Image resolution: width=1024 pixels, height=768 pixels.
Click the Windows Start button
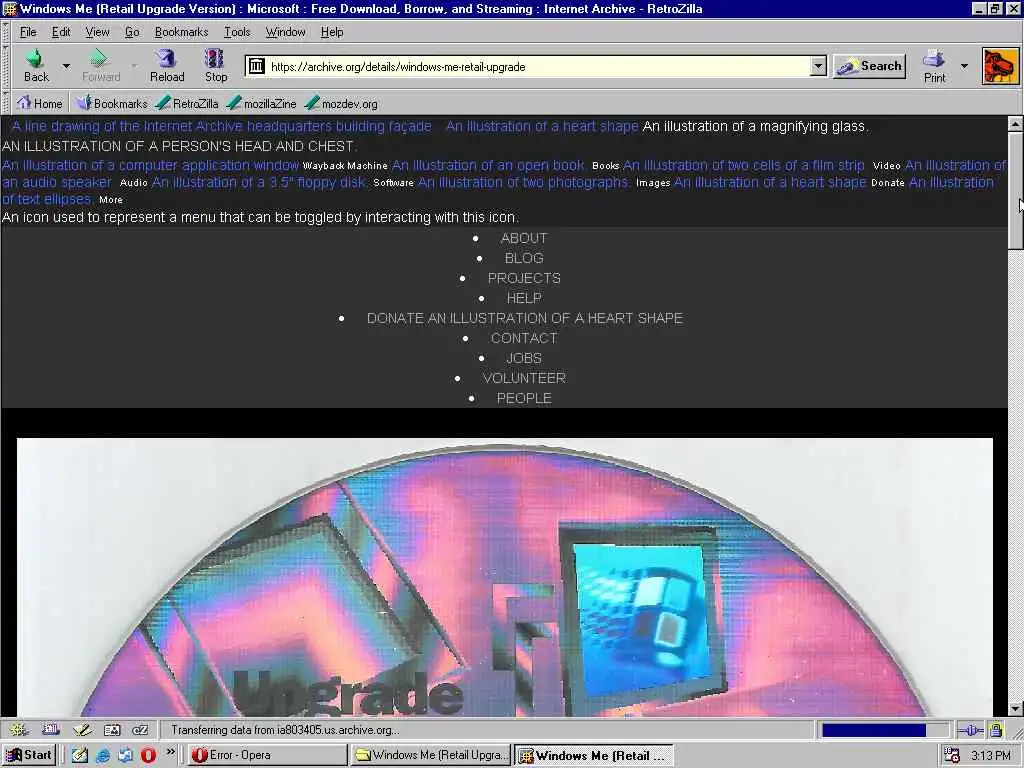pyautogui.click(x=29, y=755)
